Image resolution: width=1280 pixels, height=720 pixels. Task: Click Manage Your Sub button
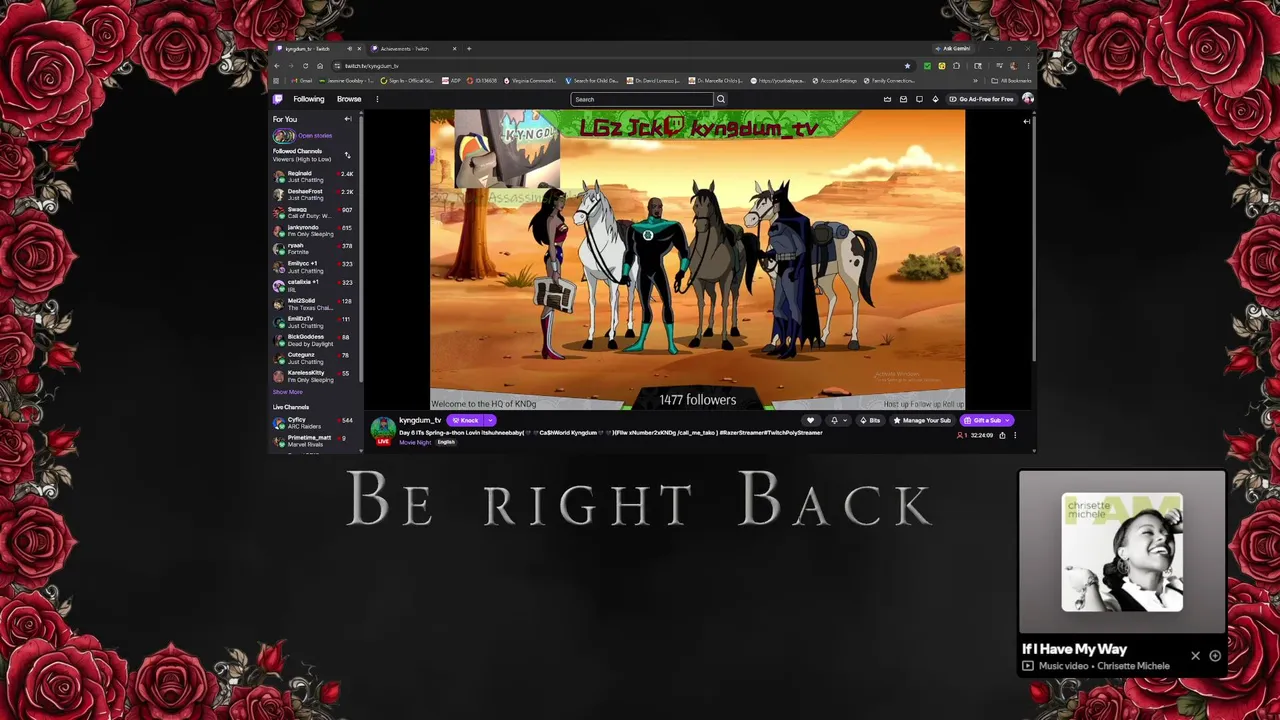click(x=922, y=420)
